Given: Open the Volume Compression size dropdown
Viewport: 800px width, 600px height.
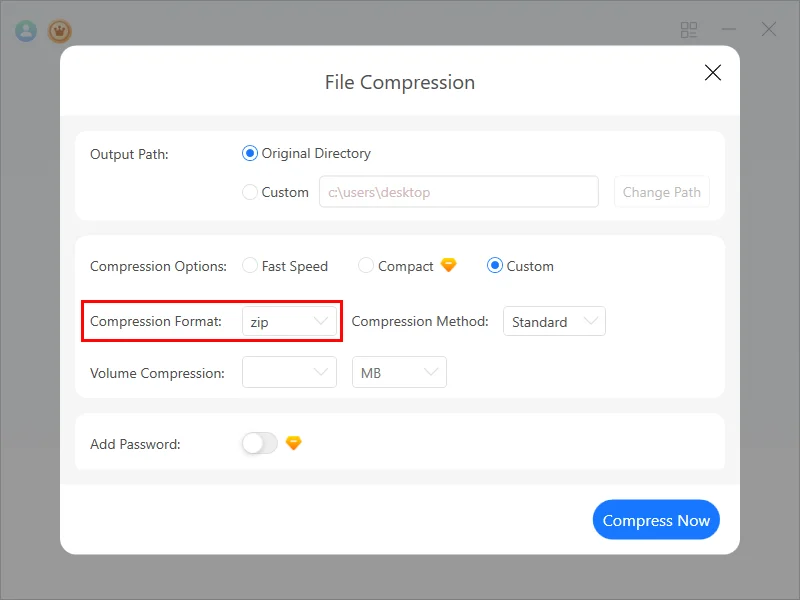Looking at the screenshot, I should [289, 373].
